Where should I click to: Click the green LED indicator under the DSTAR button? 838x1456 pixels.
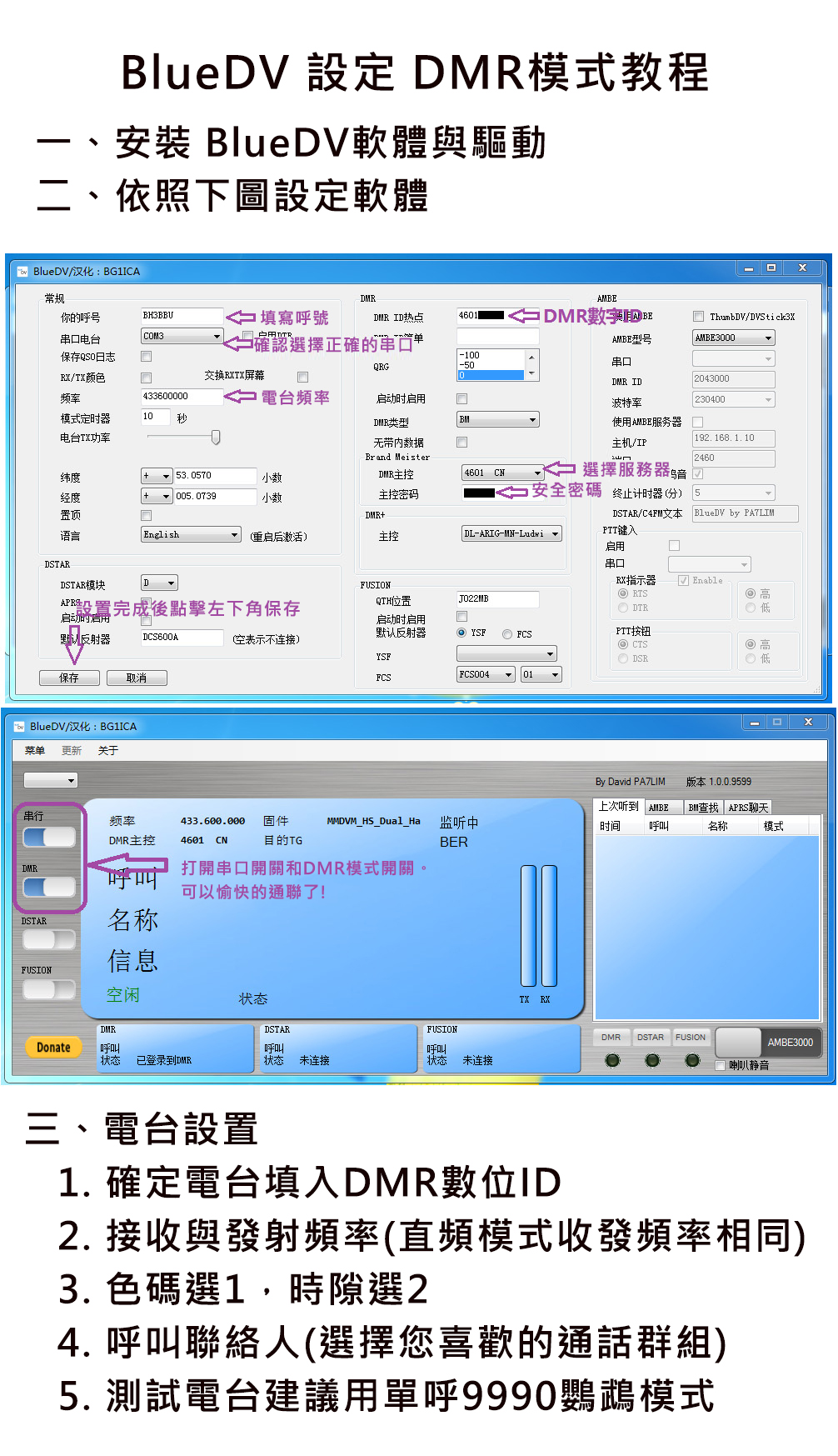[652, 1060]
